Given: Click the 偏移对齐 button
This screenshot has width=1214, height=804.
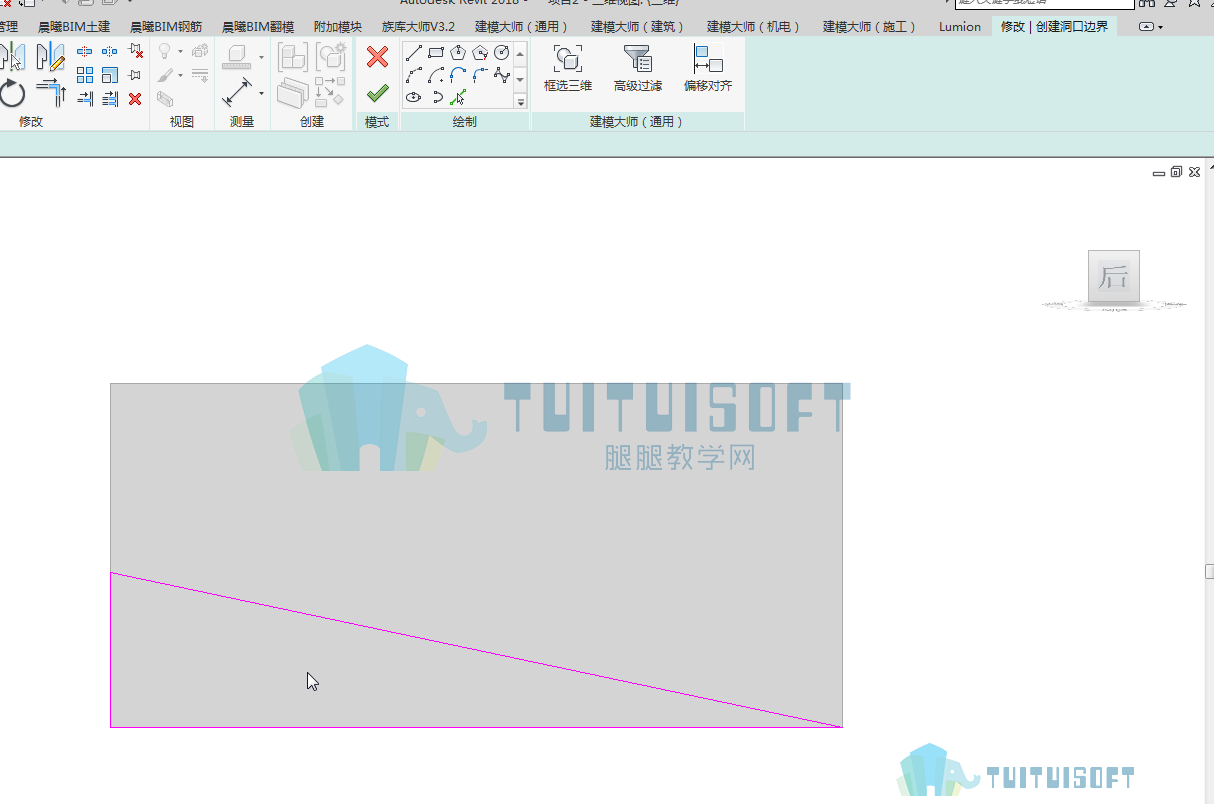Looking at the screenshot, I should click(708, 69).
